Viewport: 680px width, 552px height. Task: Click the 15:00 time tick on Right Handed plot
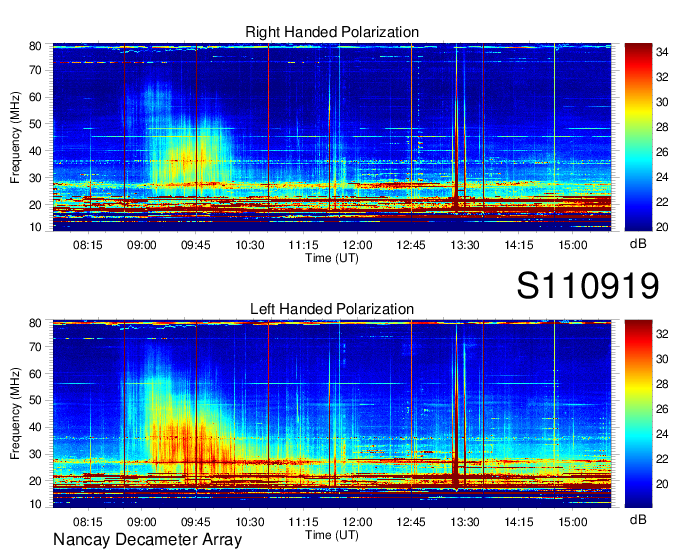click(x=572, y=245)
